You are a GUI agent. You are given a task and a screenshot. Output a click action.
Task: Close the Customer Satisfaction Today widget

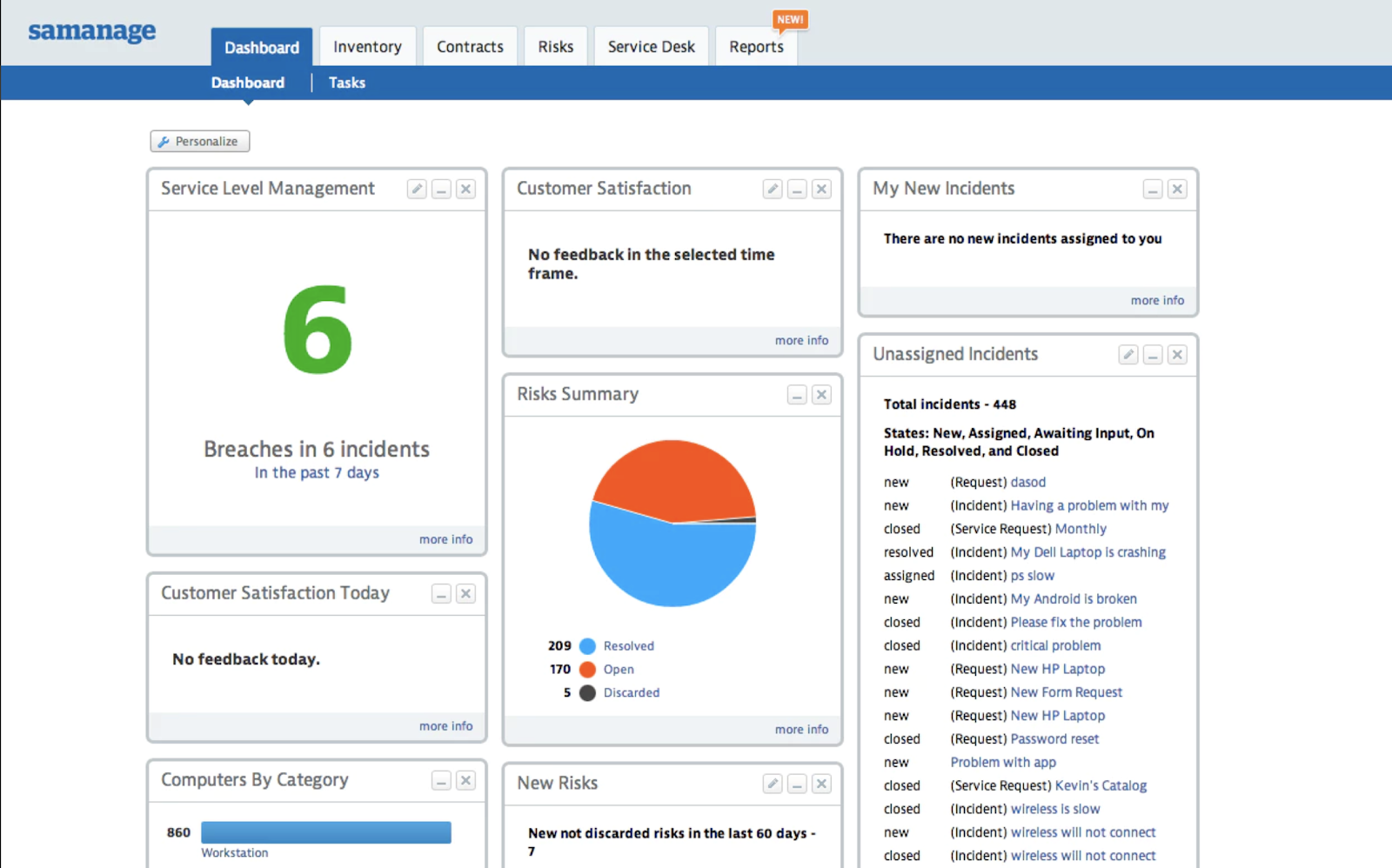click(465, 593)
